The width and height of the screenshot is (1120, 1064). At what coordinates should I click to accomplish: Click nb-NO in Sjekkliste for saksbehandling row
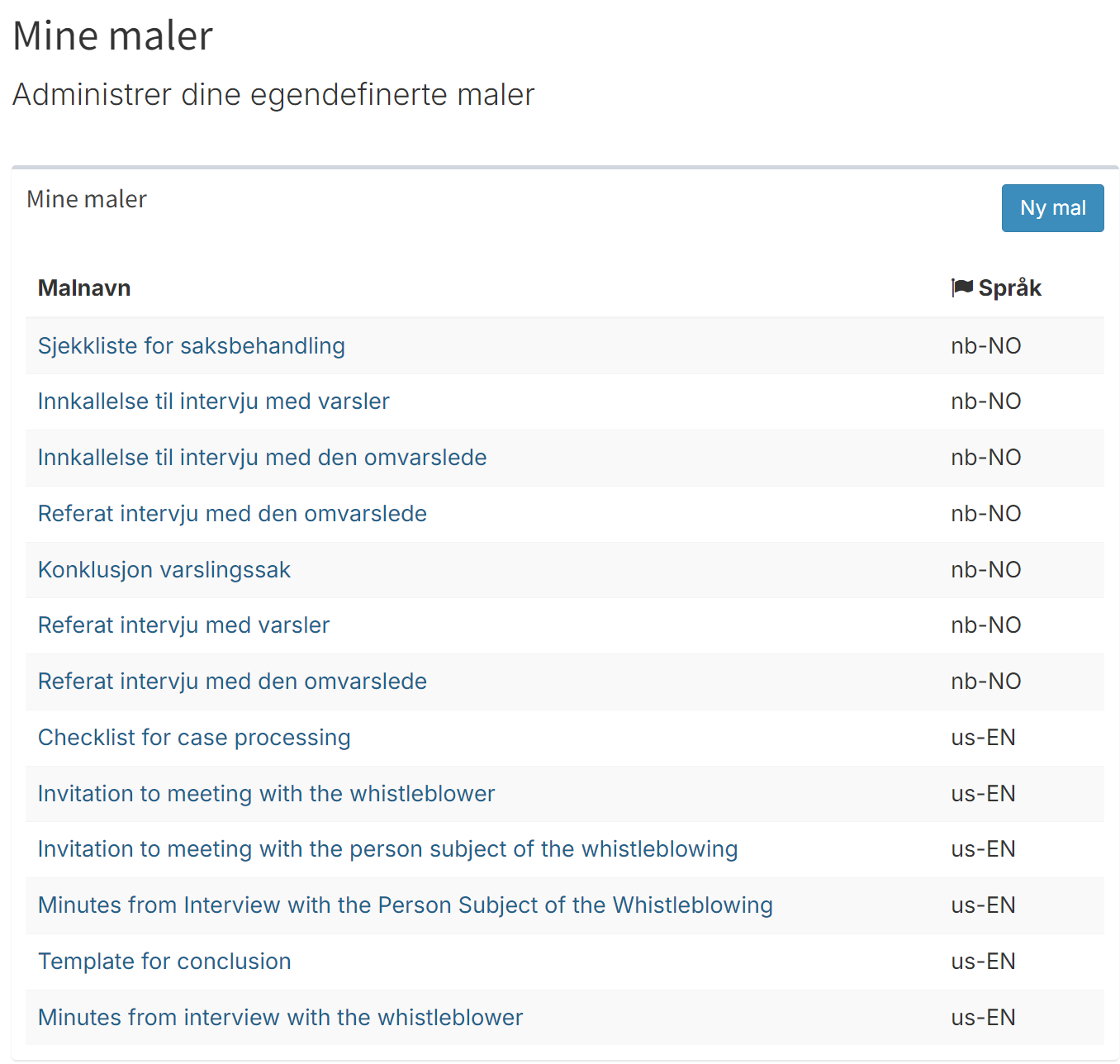[986, 346]
